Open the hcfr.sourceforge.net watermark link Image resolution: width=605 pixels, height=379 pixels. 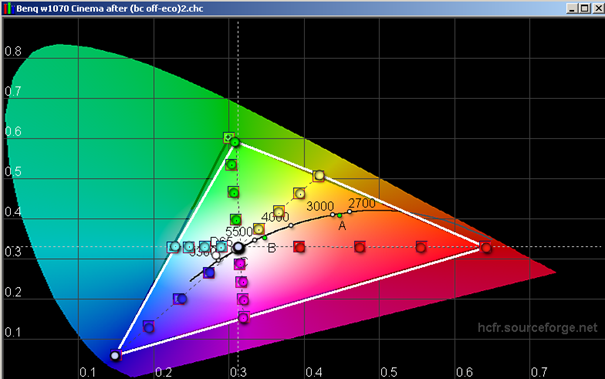tap(537, 328)
